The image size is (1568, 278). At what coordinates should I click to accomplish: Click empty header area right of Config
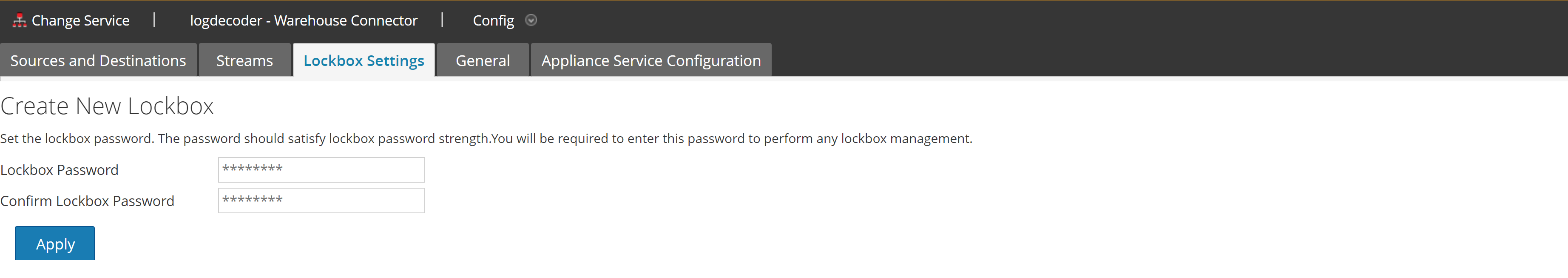[1035, 21]
